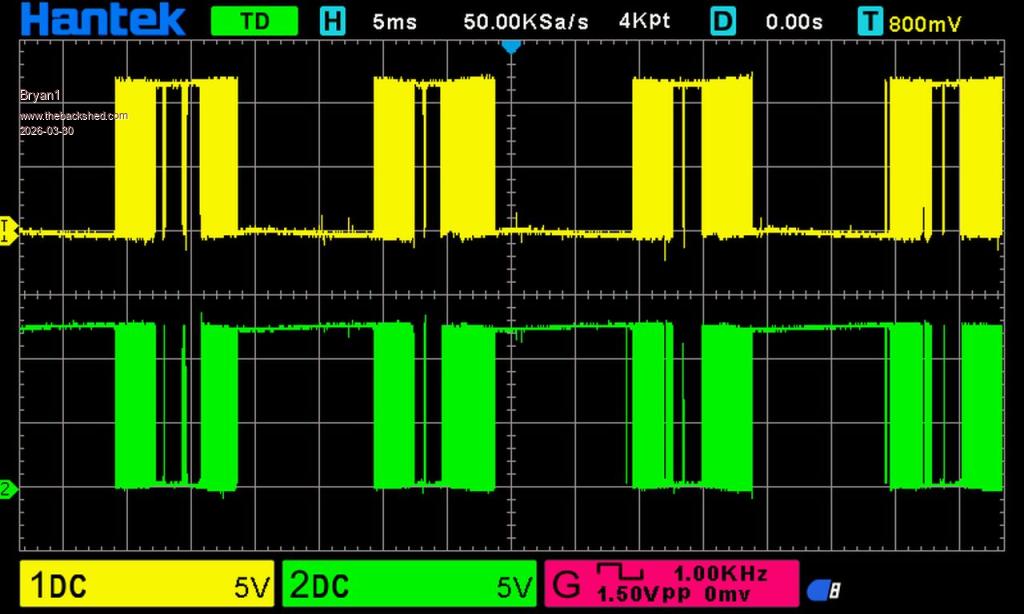Viewport: 1024px width, 614px height.
Task: Click the green channel 2 ground marker
Action: [x=8, y=489]
